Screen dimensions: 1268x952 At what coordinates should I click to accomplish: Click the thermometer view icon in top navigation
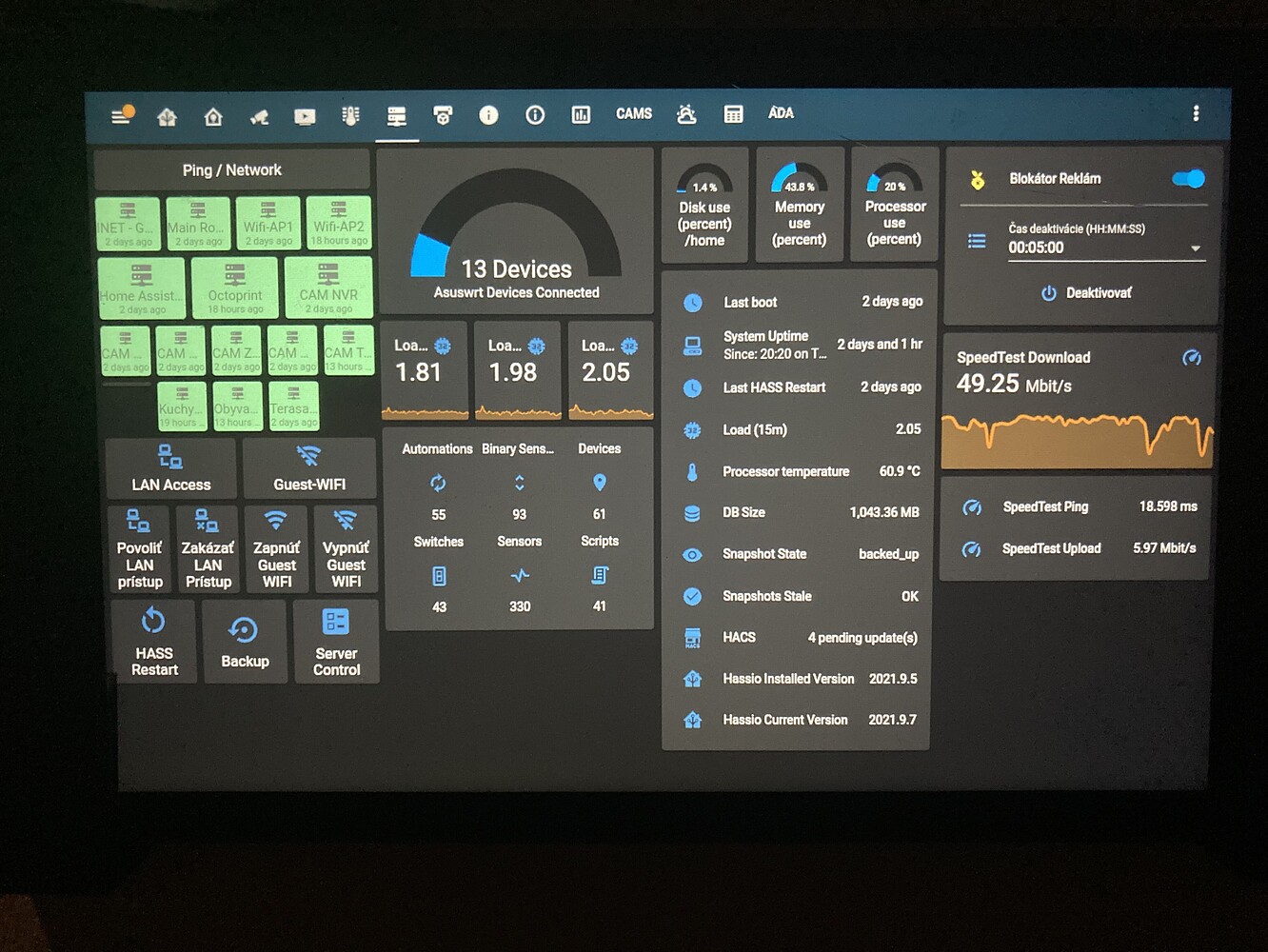click(350, 115)
